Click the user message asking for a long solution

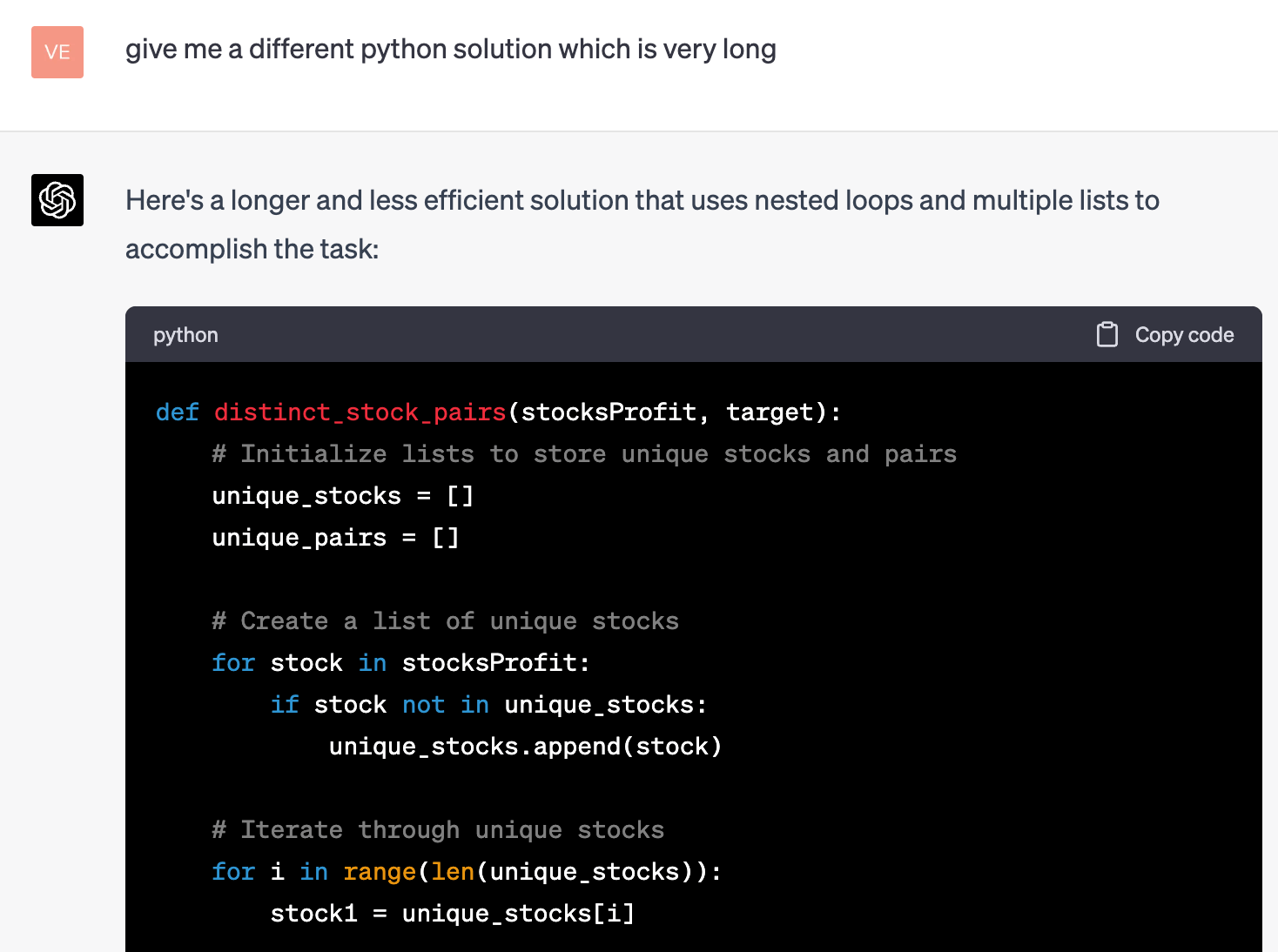450,50
